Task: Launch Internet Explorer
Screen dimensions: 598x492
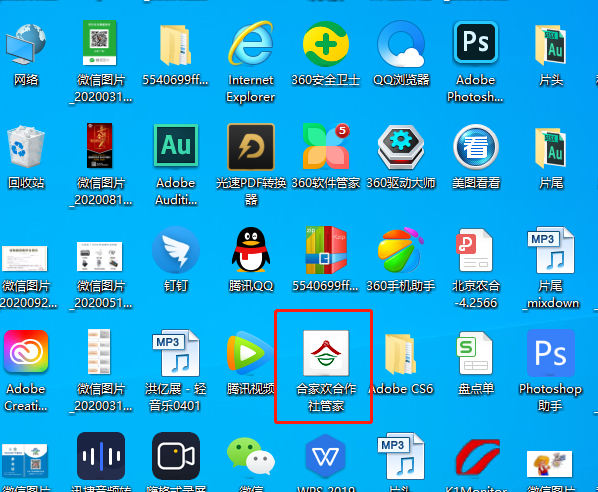Action: click(x=251, y=43)
